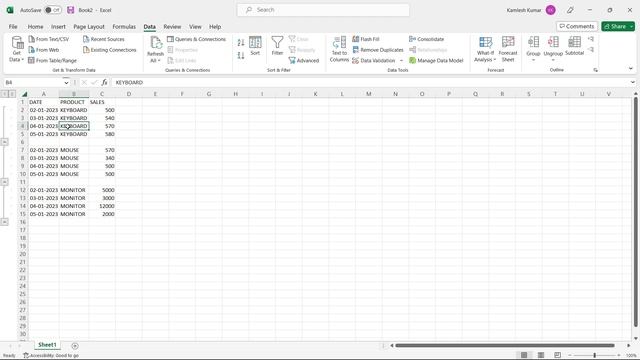
Task: Open the File tab
Action: point(13,27)
